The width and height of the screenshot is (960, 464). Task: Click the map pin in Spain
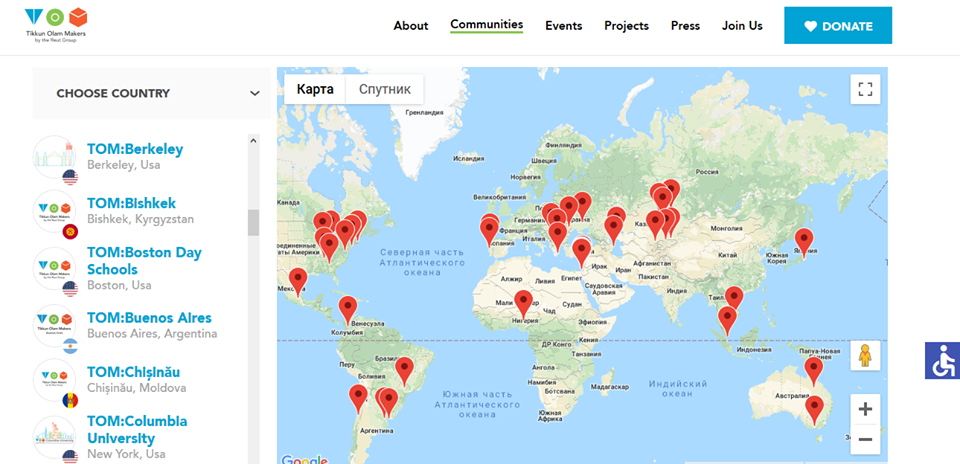tap(489, 232)
